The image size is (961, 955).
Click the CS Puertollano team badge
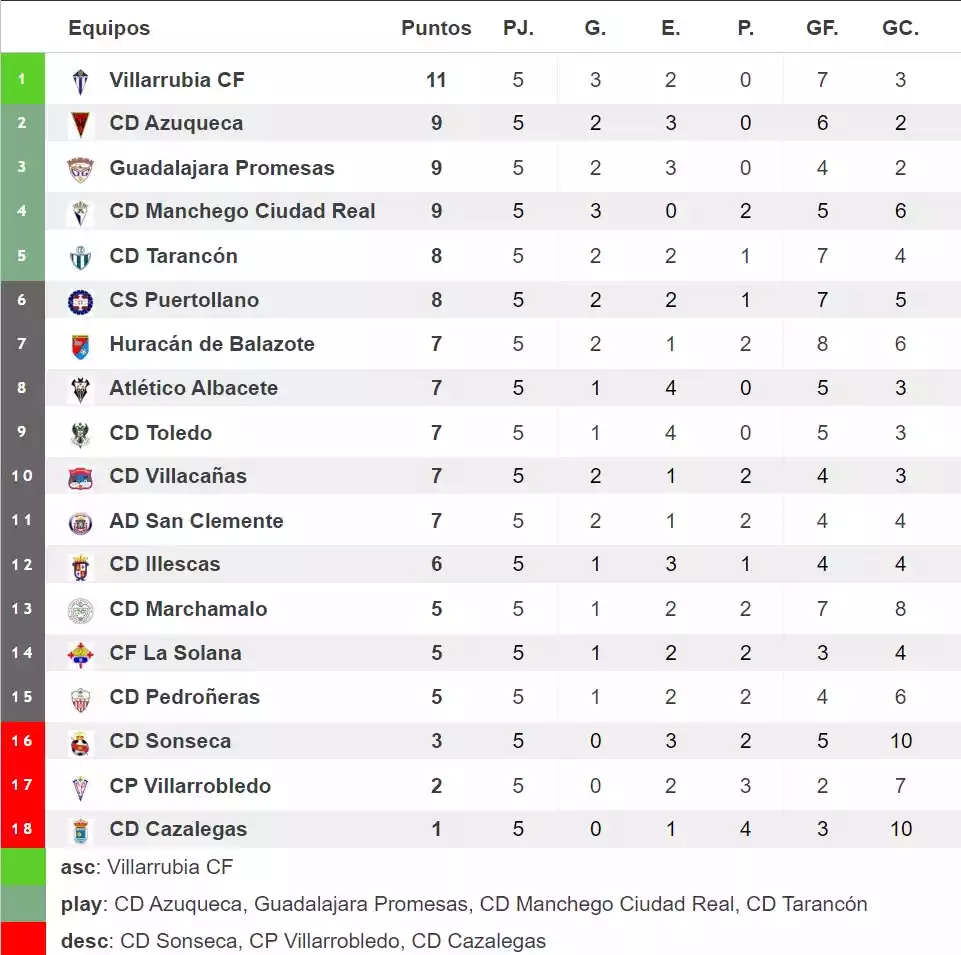point(80,300)
